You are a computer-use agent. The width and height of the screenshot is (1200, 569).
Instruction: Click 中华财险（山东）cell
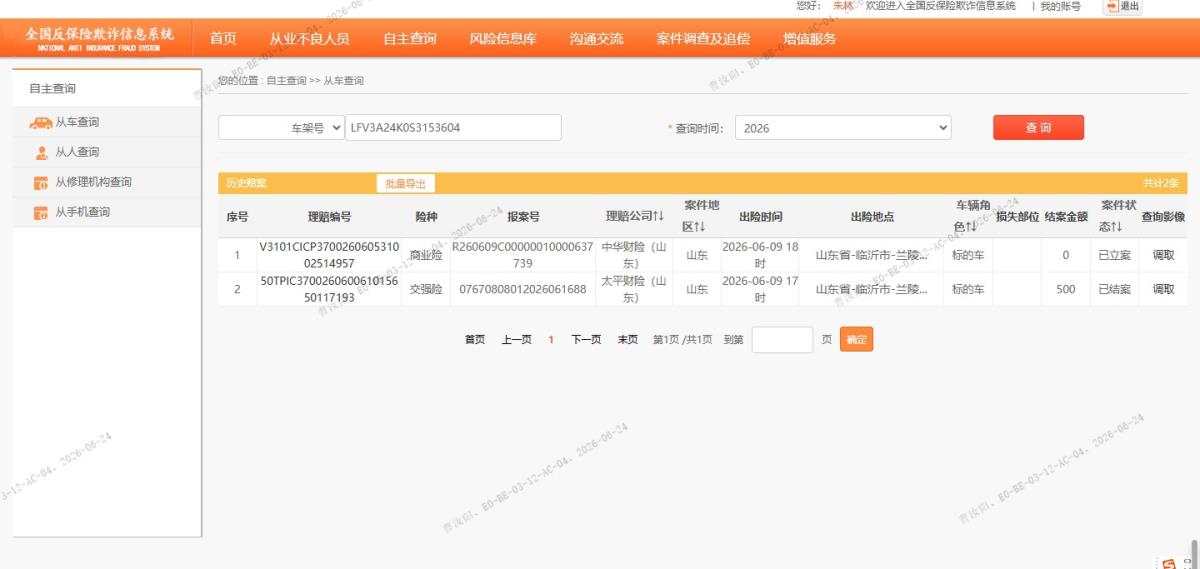click(635, 254)
